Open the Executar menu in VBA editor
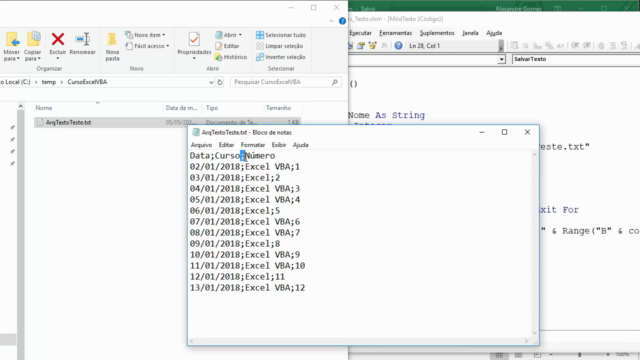The image size is (640, 360). (361, 33)
